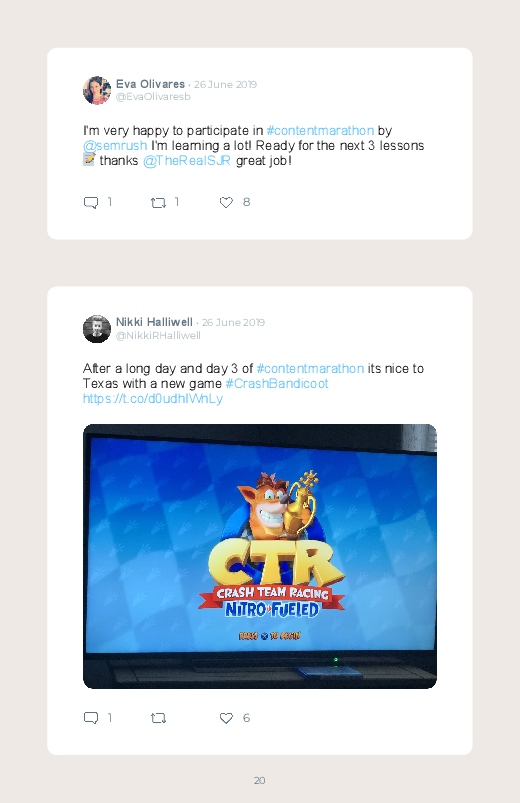Open the @semrush mention link

coord(115,145)
